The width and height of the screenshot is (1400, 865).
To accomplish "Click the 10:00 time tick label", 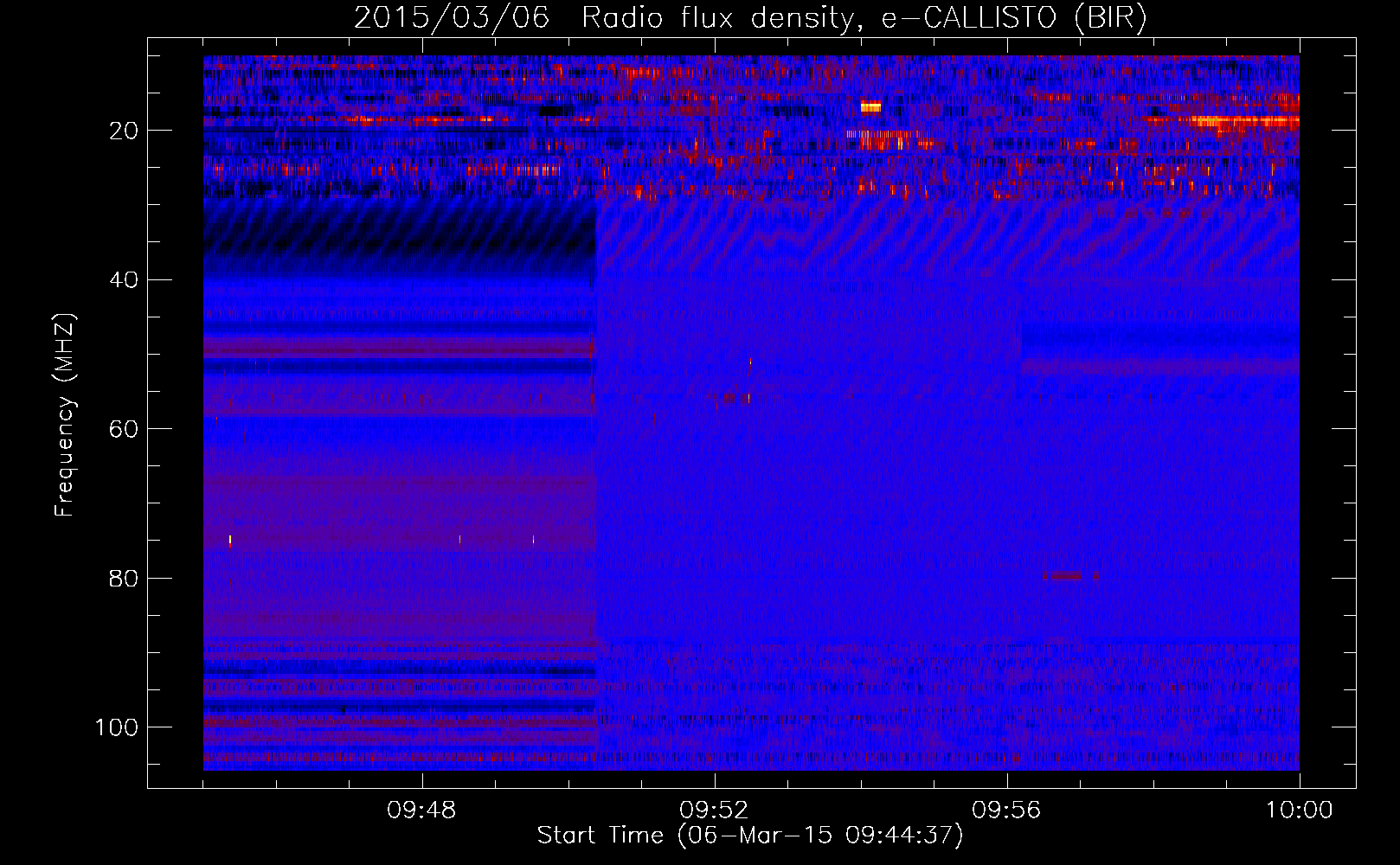I will 1299,811.
